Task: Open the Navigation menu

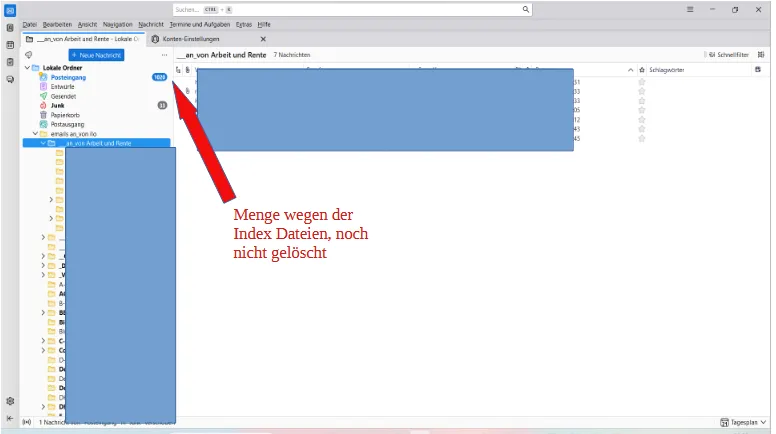Action: point(118,24)
